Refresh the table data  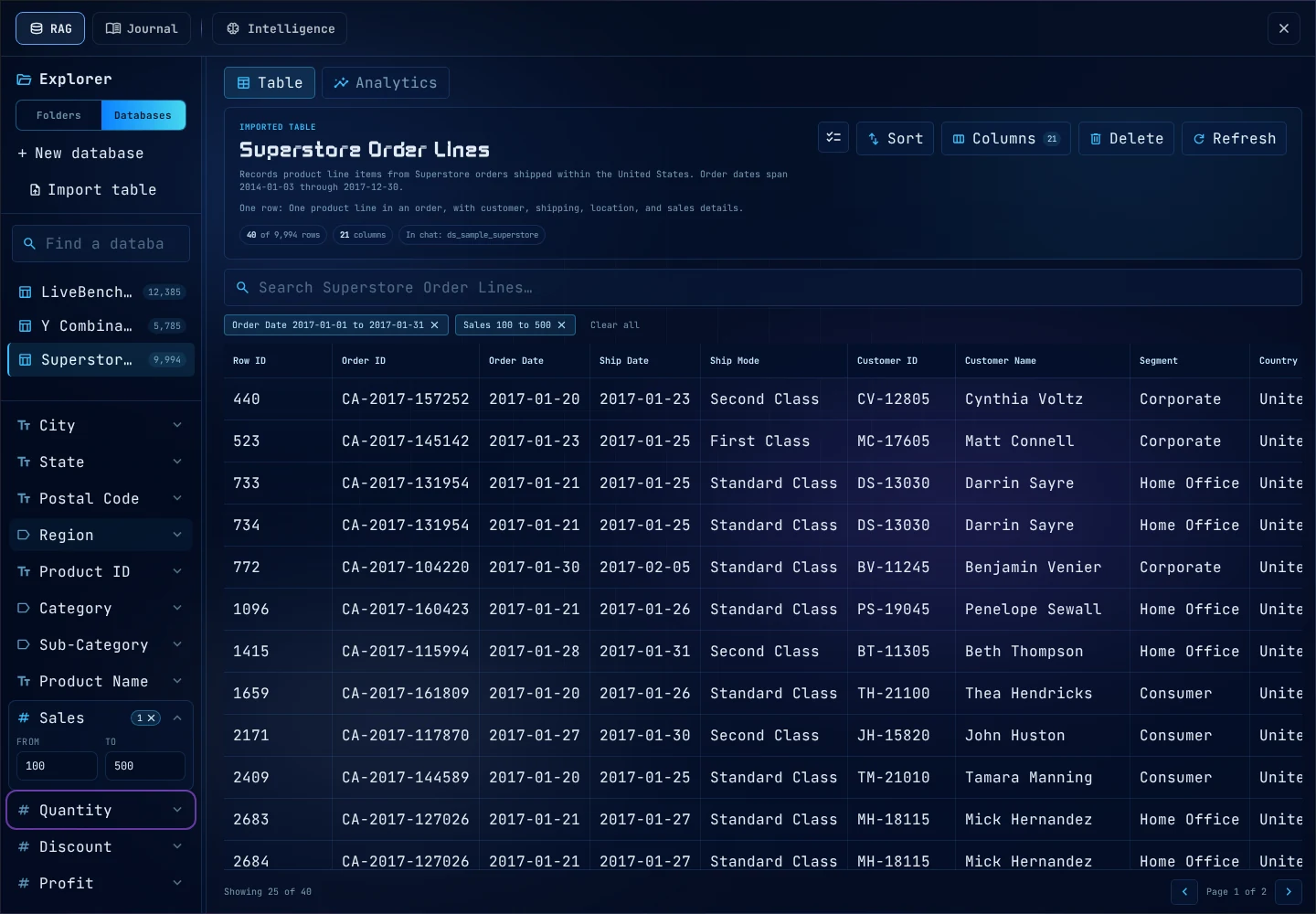click(x=1234, y=138)
